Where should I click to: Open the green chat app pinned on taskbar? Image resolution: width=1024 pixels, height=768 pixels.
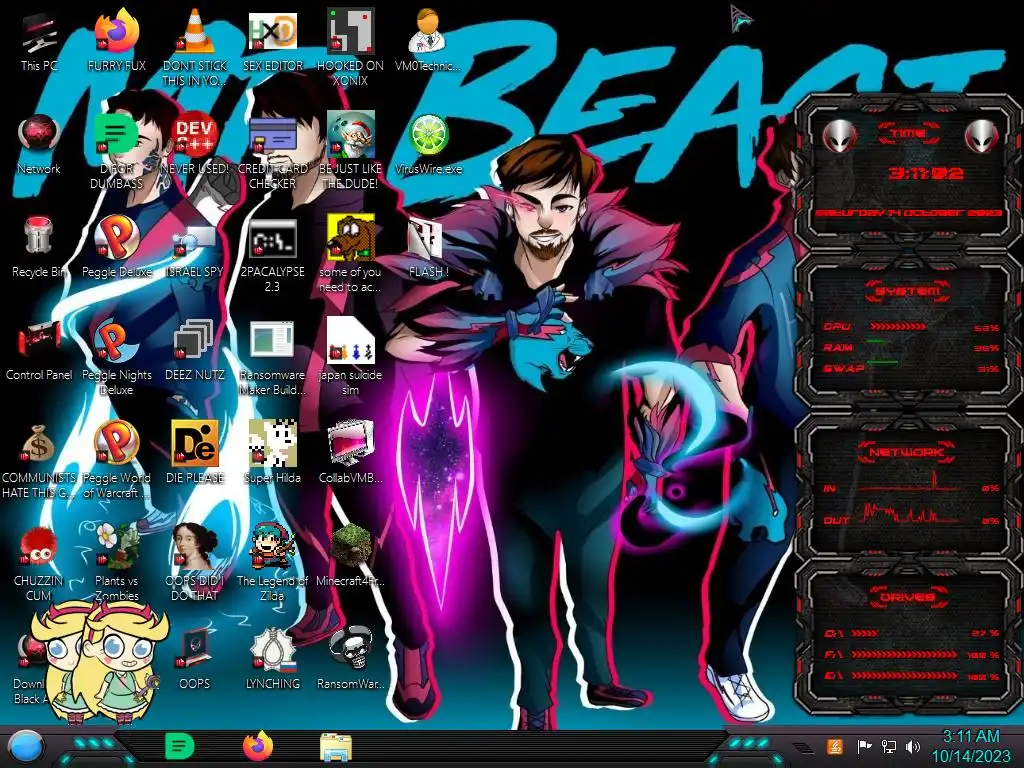click(180, 746)
